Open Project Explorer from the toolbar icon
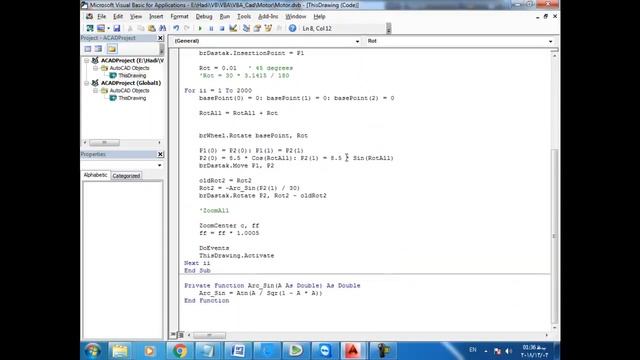The width and height of the screenshot is (640, 360). (246, 28)
